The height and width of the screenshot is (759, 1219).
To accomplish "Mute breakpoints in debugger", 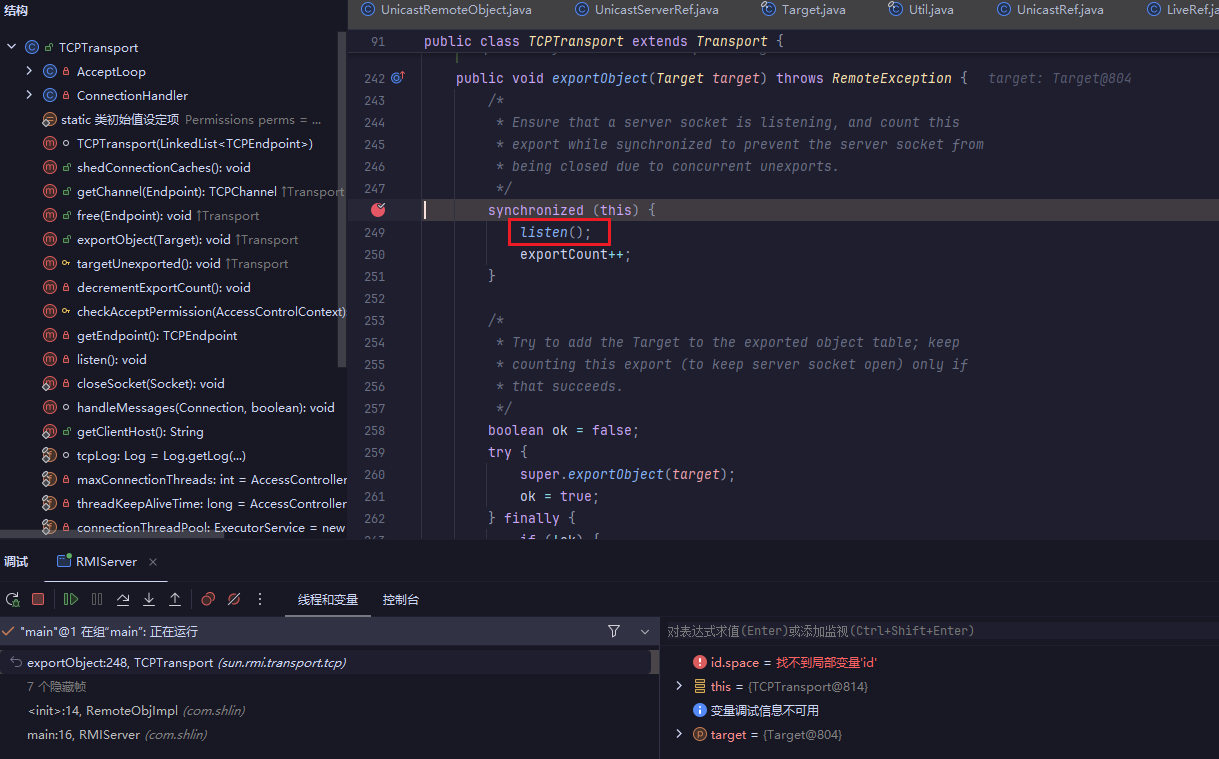I will point(234,599).
